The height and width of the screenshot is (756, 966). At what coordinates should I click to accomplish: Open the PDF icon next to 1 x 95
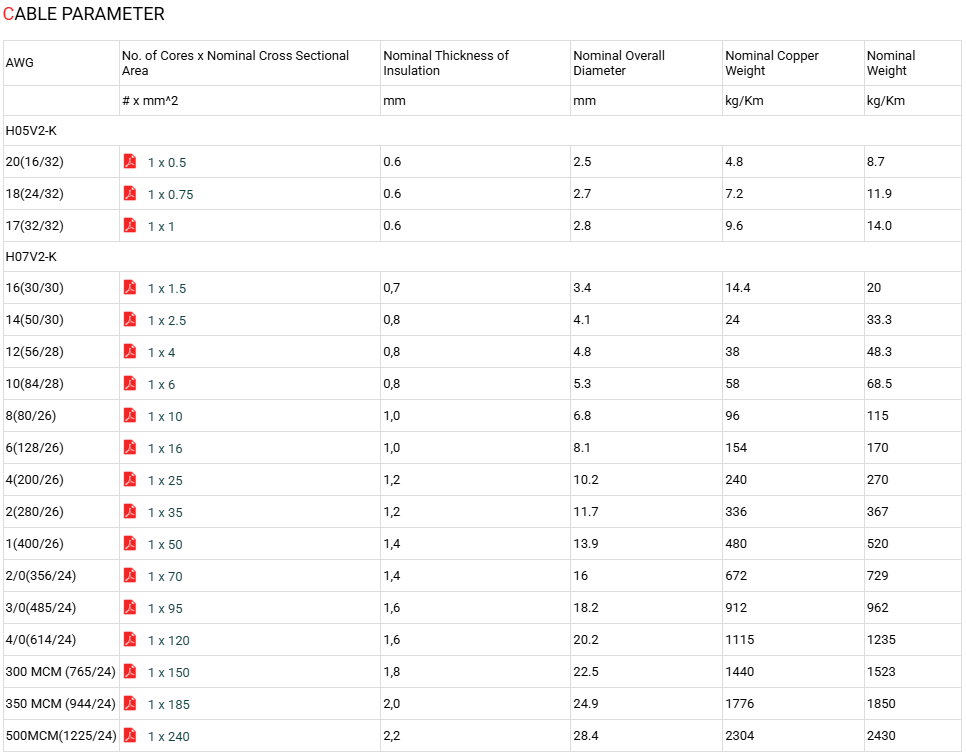coord(130,608)
